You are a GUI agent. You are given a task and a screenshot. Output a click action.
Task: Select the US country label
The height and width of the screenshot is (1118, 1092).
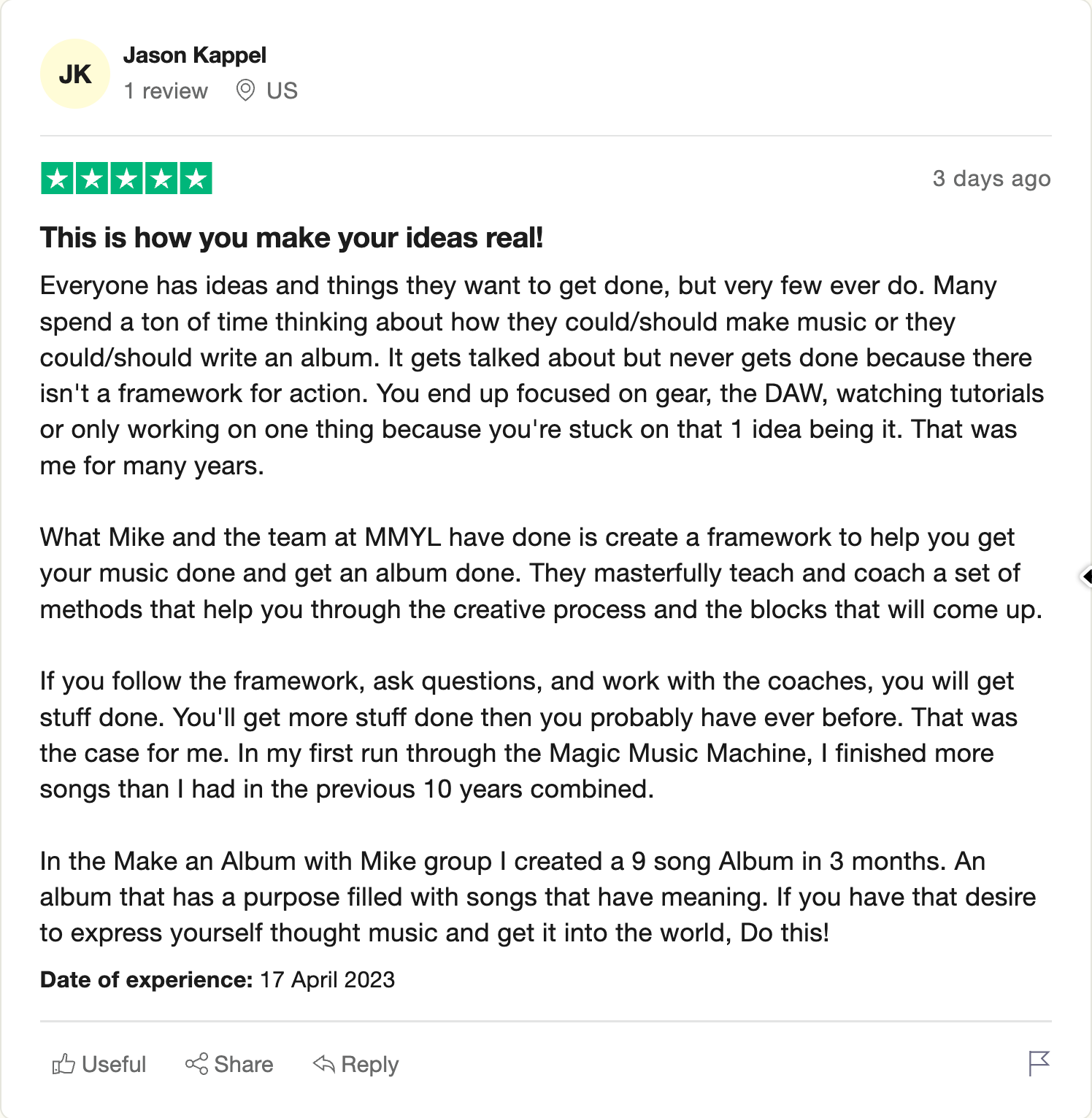tap(282, 91)
